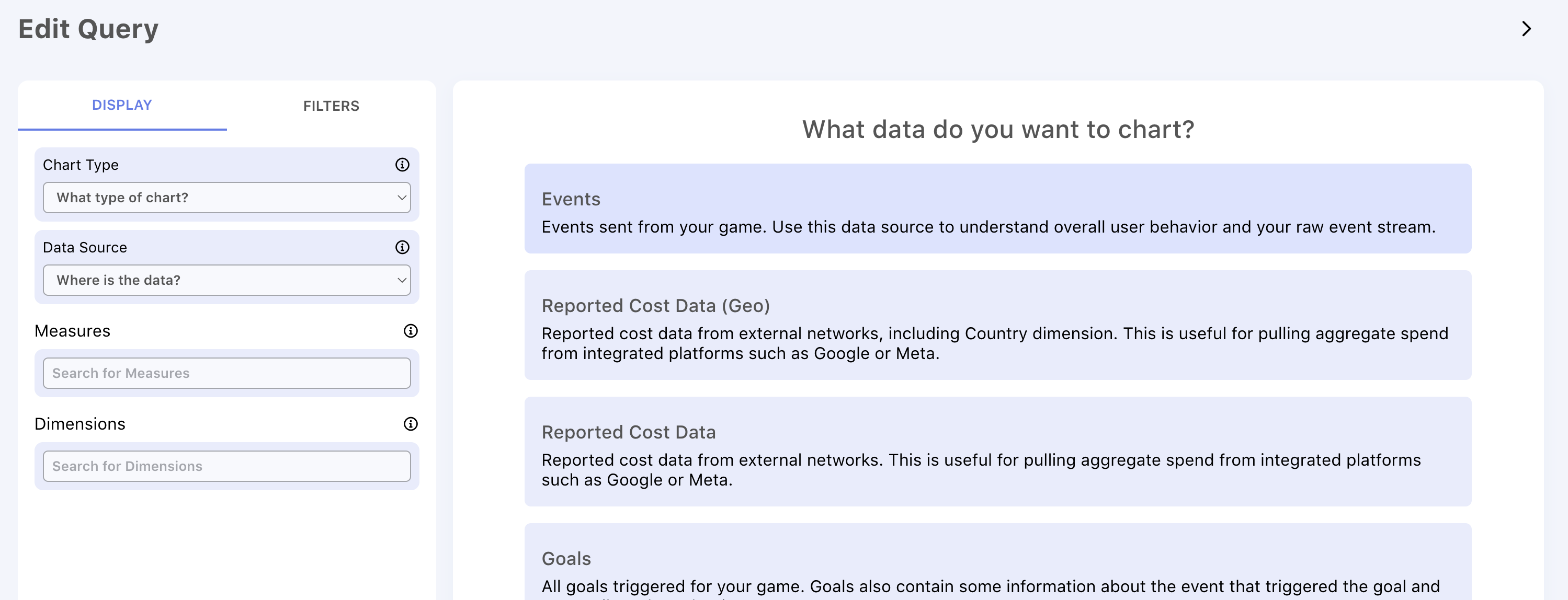Viewport: 1568px width, 600px height.
Task: Switch to the FILTERS tab
Action: 331,106
